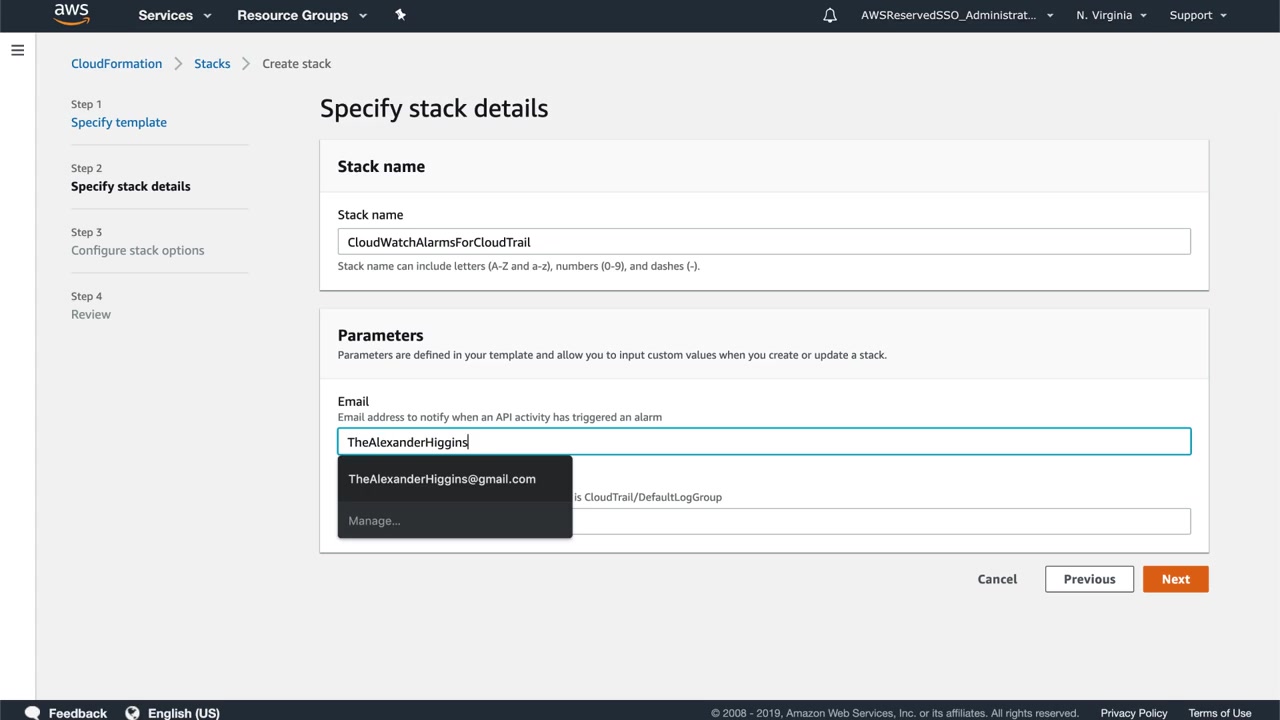Screen dimensions: 1280x720
Task: Expand the Resource Groups dropdown
Action: 302,15
